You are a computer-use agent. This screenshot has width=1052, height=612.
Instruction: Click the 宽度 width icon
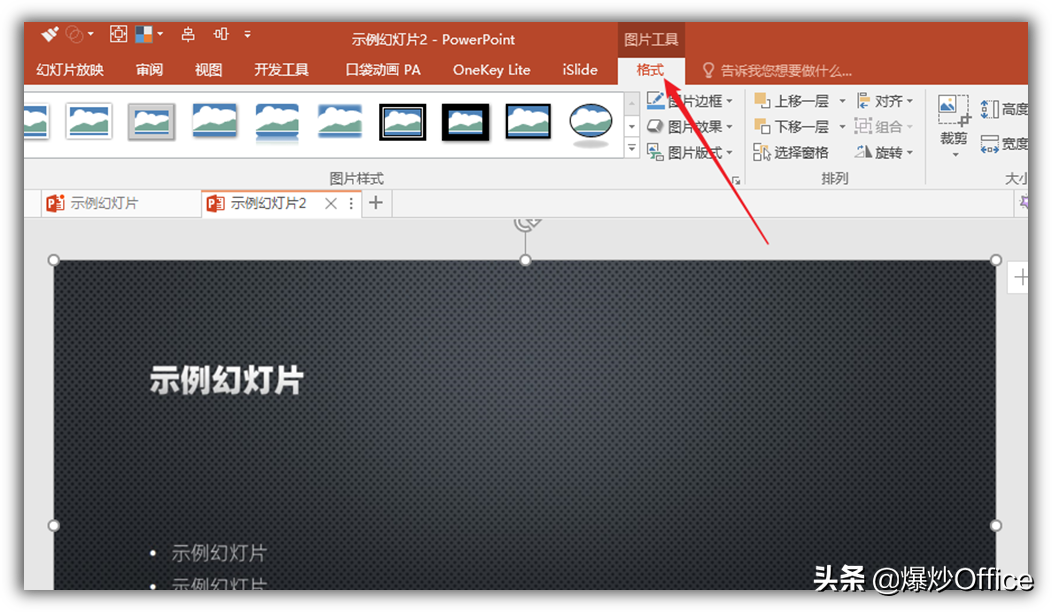pos(990,144)
